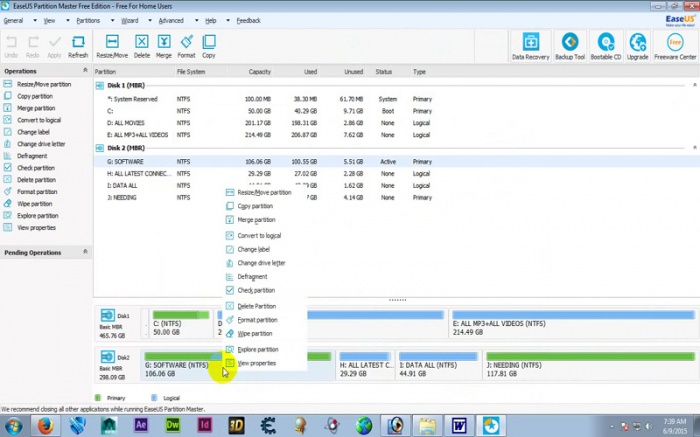The width and height of the screenshot is (700, 437).
Task: Click the Primary legend color swatch
Action: [x=99, y=397]
